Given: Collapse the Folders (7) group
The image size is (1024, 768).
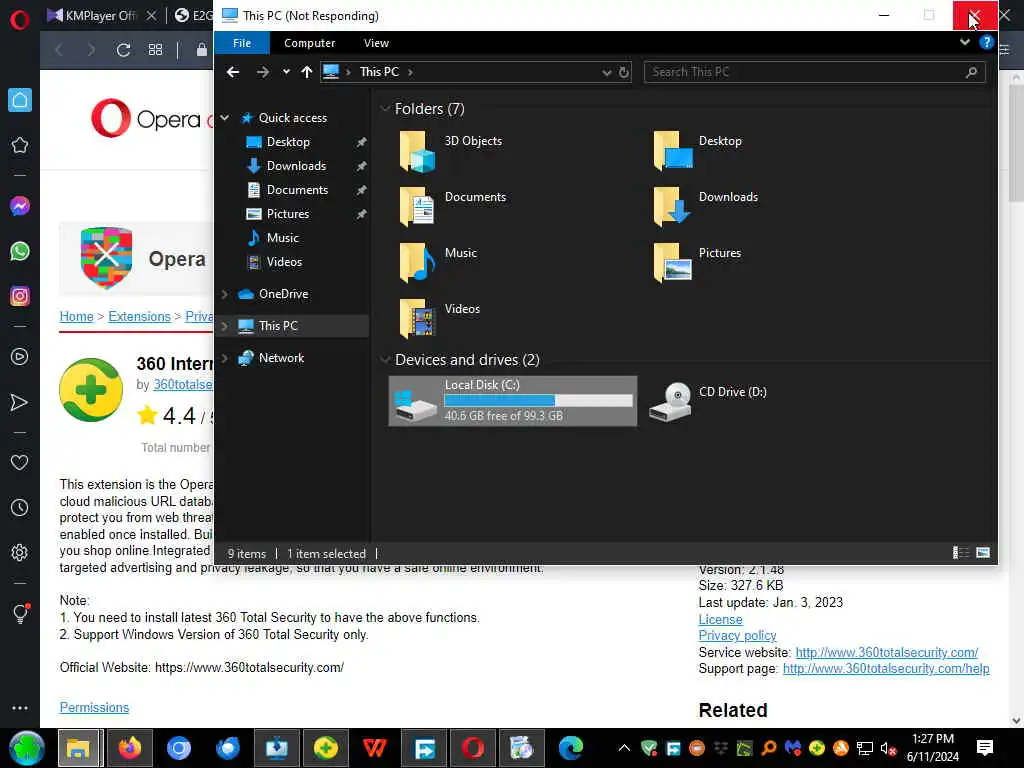Looking at the screenshot, I should coord(385,109).
